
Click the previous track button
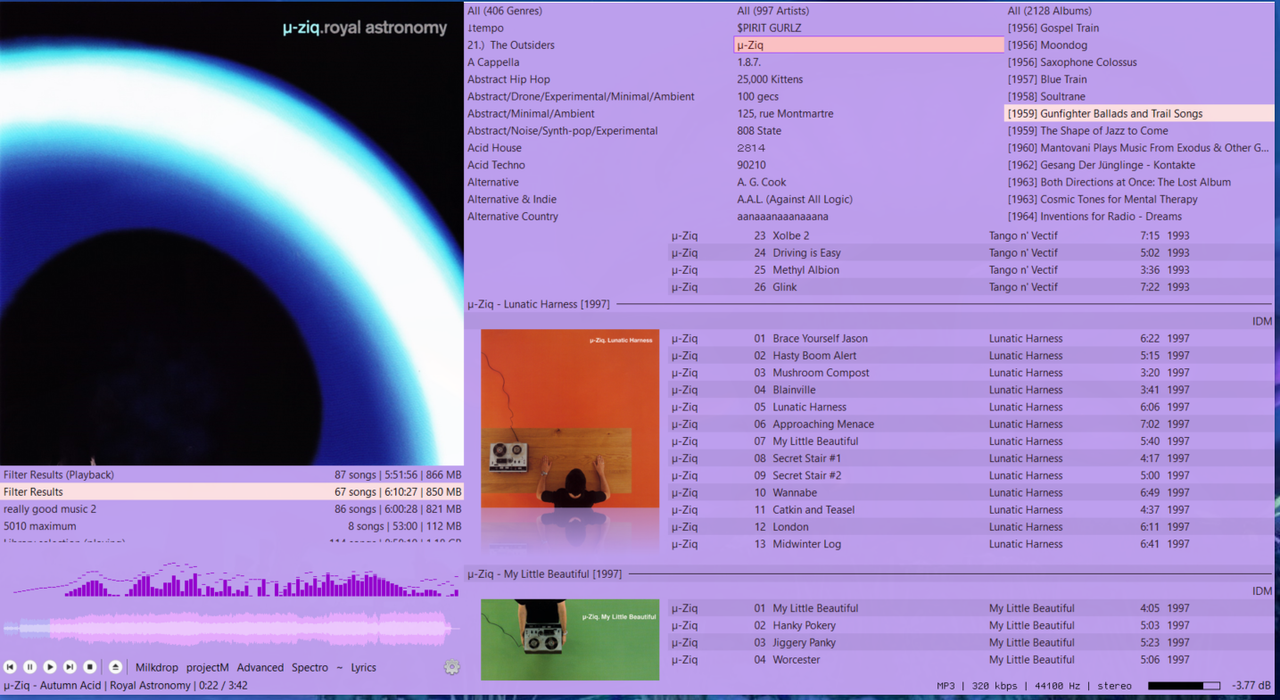(x=10, y=667)
